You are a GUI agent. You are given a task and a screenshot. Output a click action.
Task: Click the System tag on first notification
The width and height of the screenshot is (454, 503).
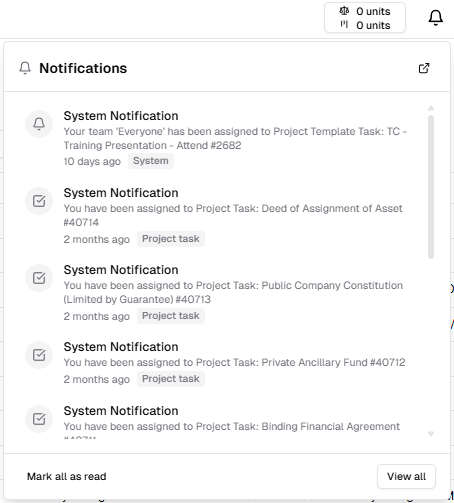coord(151,161)
